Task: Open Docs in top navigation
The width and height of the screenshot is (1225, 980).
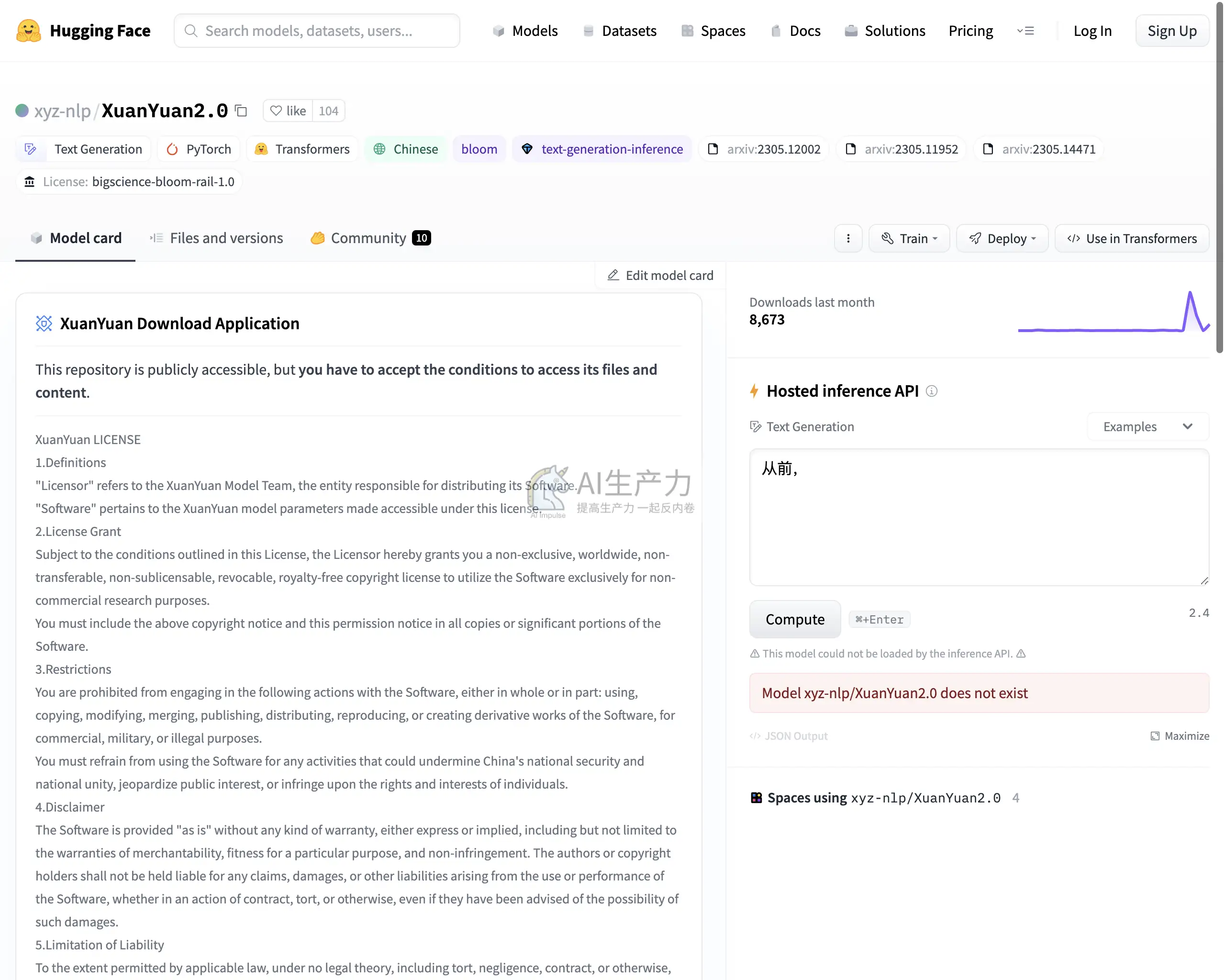Action: tap(795, 31)
